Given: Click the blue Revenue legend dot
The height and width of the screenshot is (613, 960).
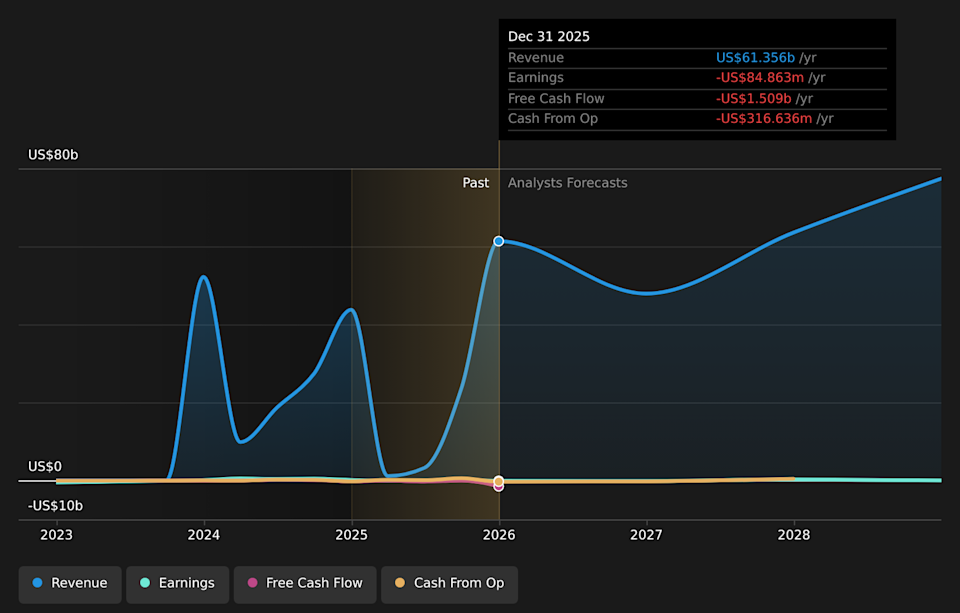Looking at the screenshot, I should coord(38,583).
